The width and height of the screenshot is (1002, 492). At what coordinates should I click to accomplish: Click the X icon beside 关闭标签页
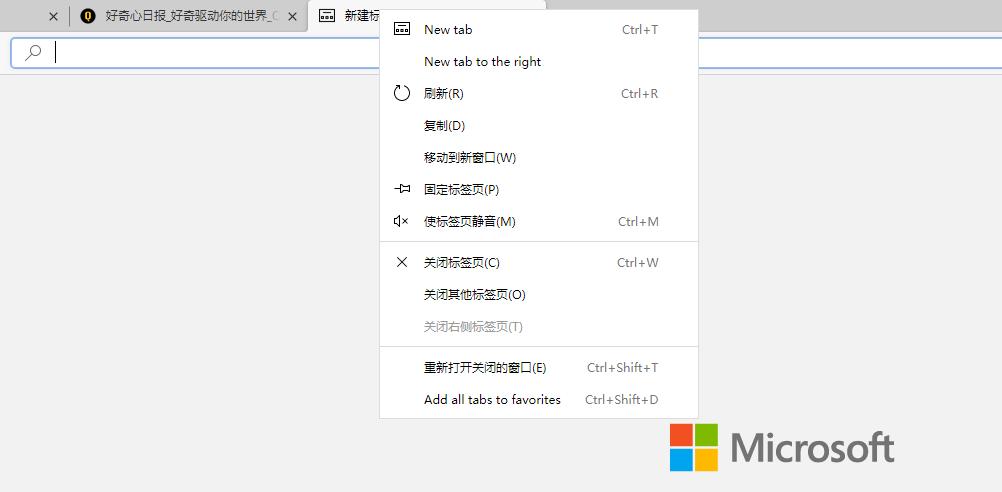coord(402,262)
